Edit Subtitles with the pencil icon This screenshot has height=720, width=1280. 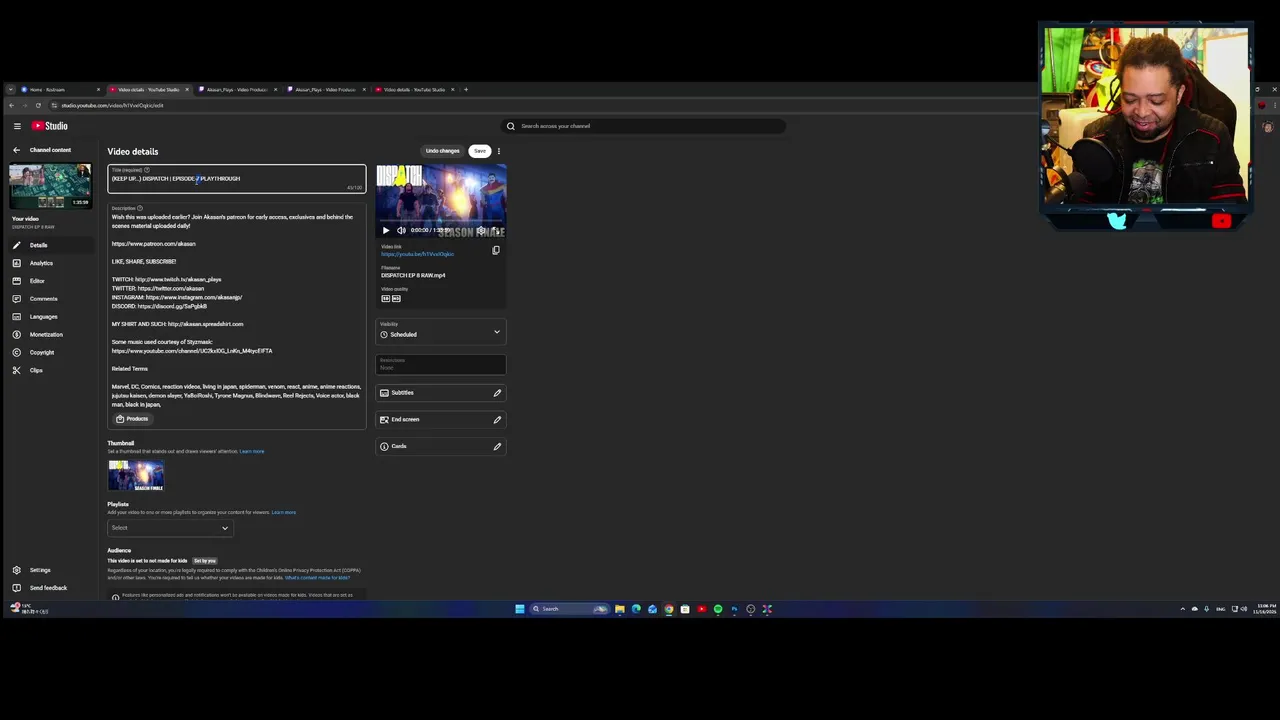click(x=497, y=393)
